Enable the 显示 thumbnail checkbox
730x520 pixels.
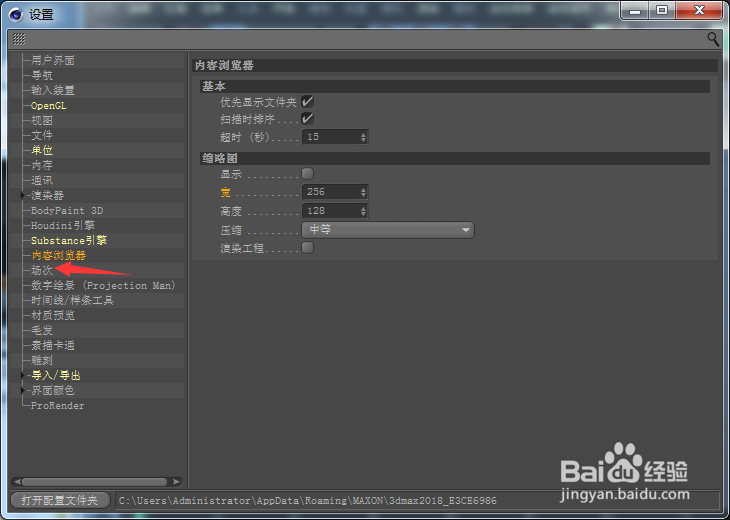click(x=307, y=174)
